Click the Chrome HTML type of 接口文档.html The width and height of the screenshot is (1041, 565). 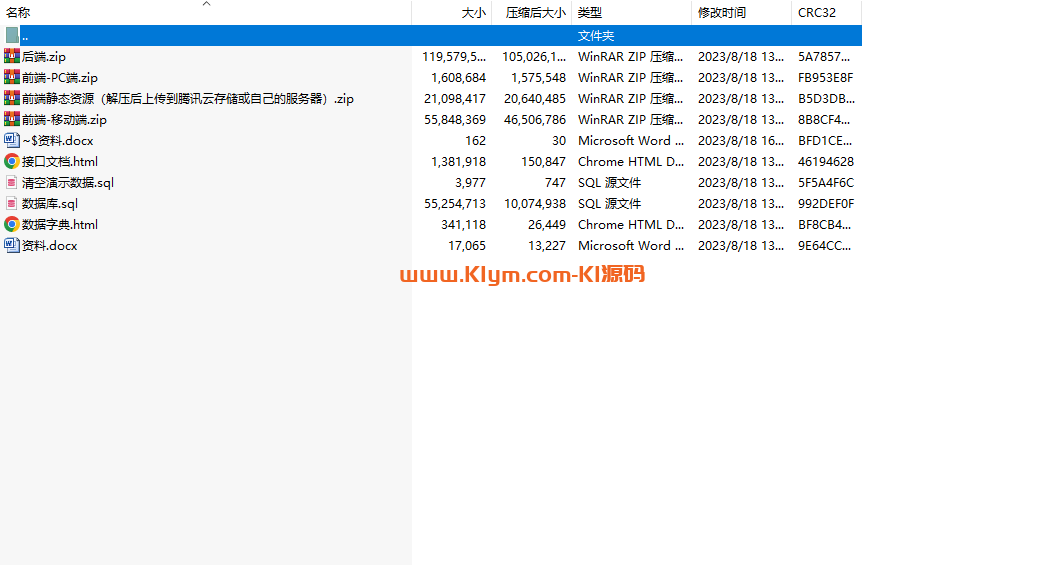point(631,161)
